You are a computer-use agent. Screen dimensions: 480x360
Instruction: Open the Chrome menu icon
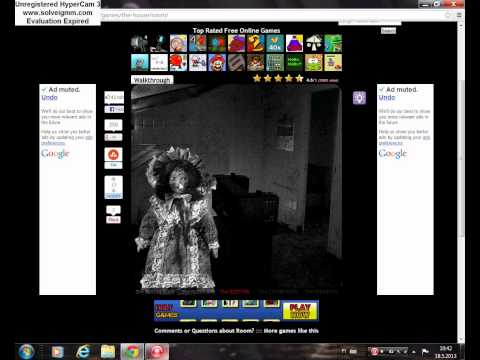tap(459, 15)
